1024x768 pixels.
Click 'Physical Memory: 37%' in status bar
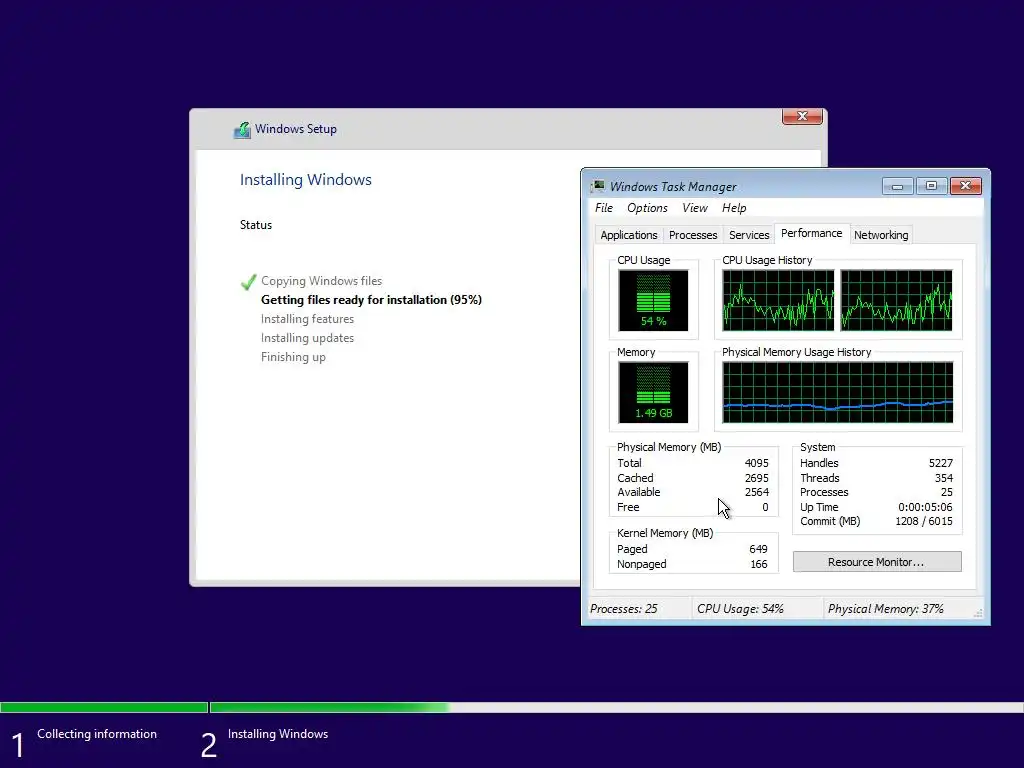tap(886, 609)
